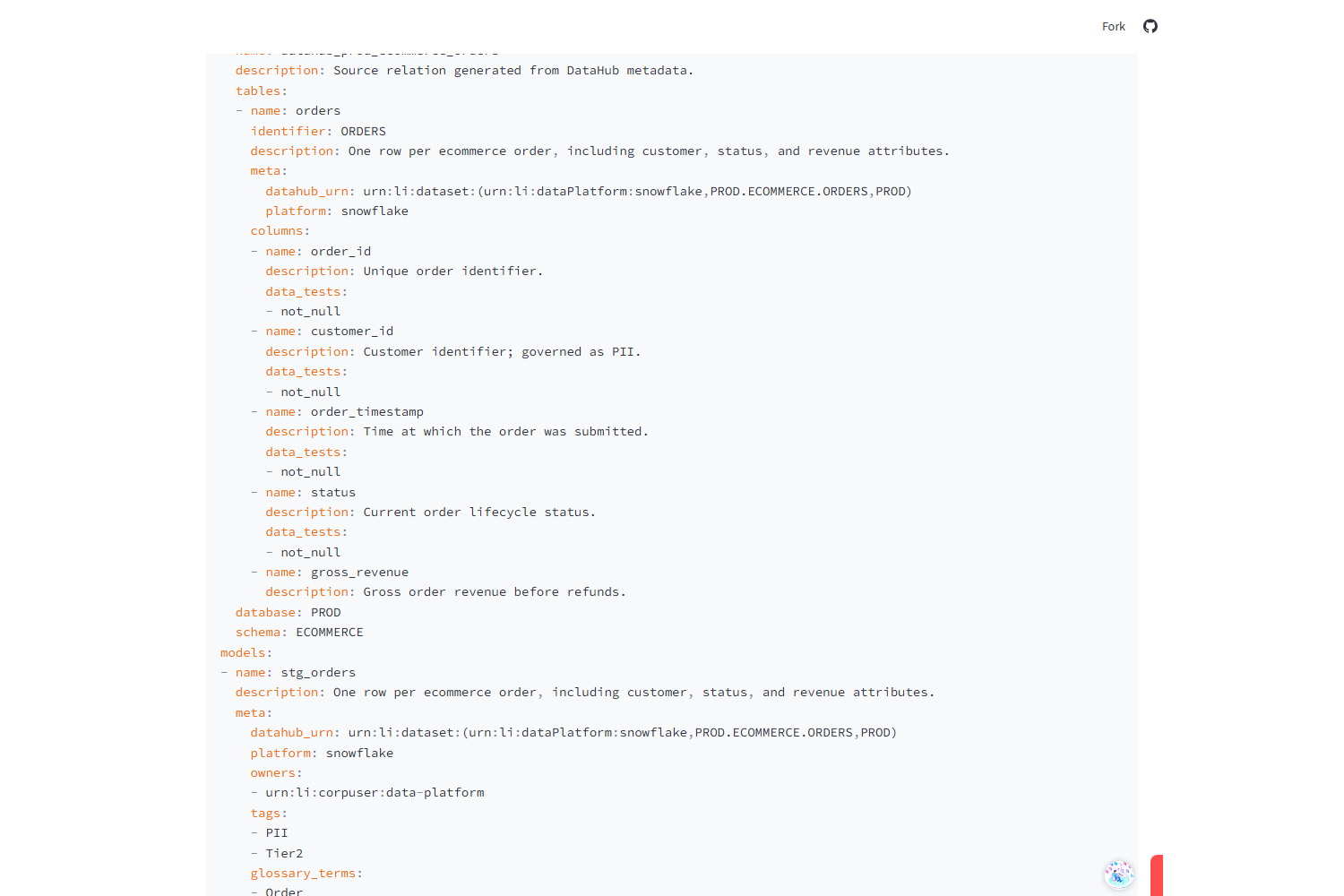Select the datahub_urn line under stg_orders meta

point(573,733)
